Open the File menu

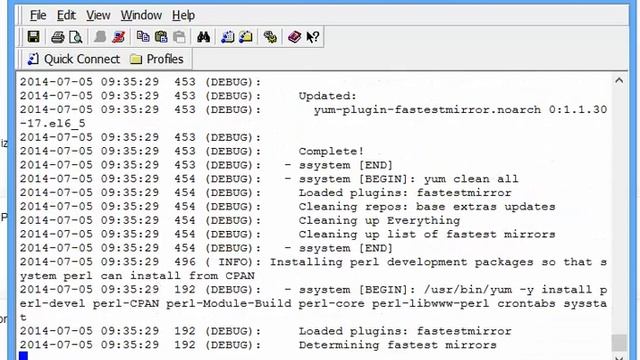click(x=38, y=16)
